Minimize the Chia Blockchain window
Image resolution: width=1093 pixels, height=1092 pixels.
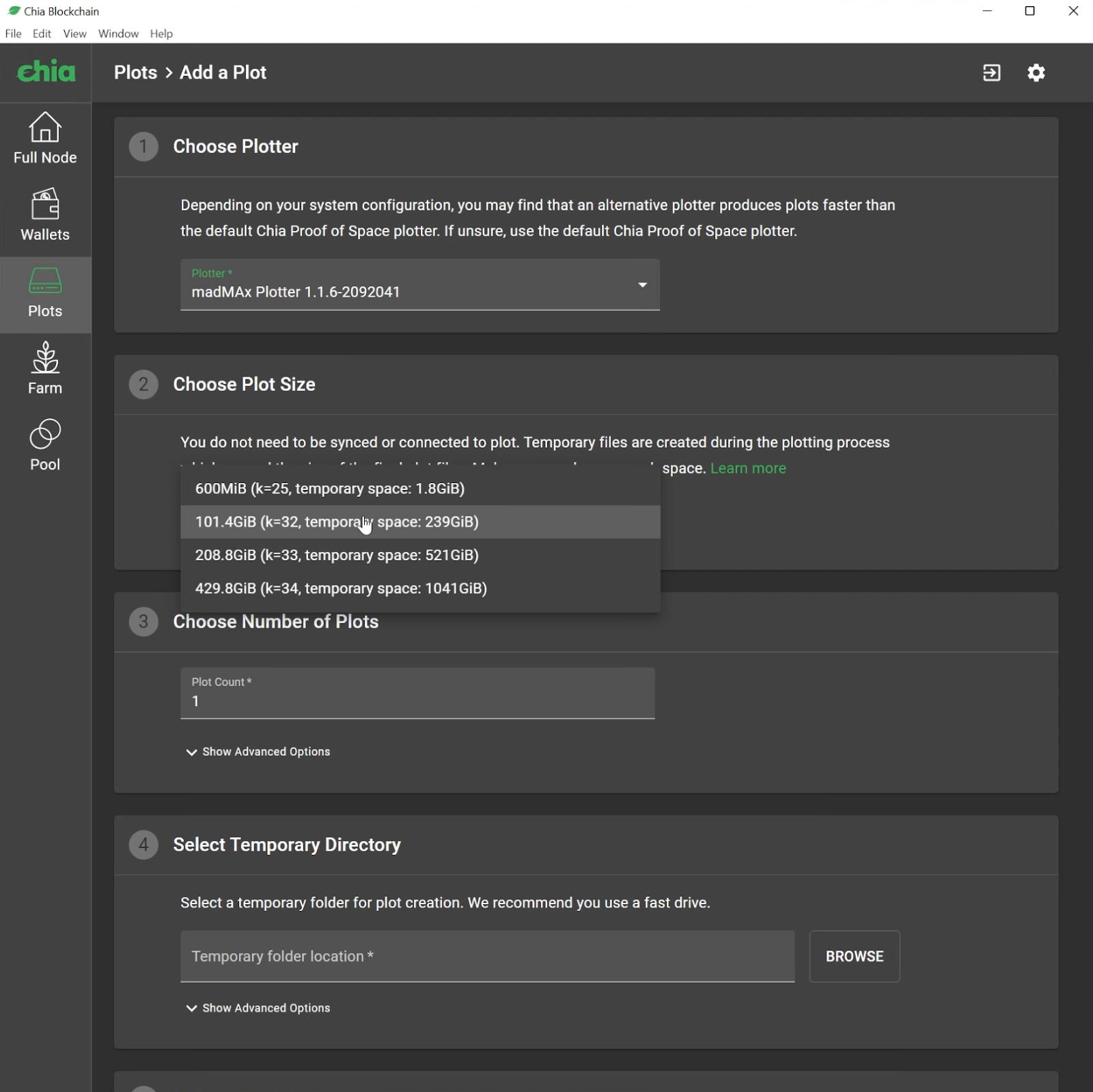point(987,11)
